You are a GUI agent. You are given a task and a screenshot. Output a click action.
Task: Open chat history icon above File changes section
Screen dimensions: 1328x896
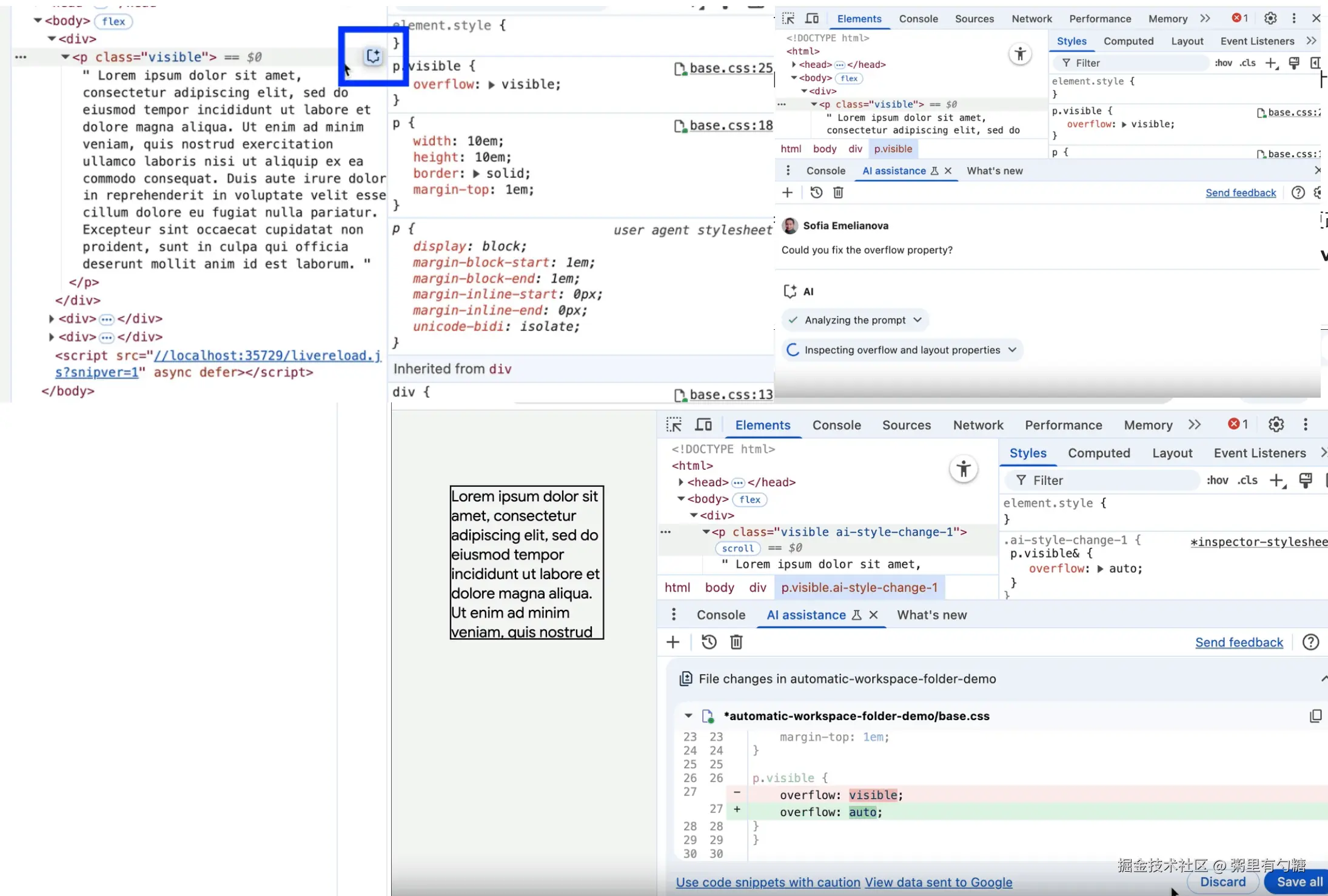(x=709, y=642)
